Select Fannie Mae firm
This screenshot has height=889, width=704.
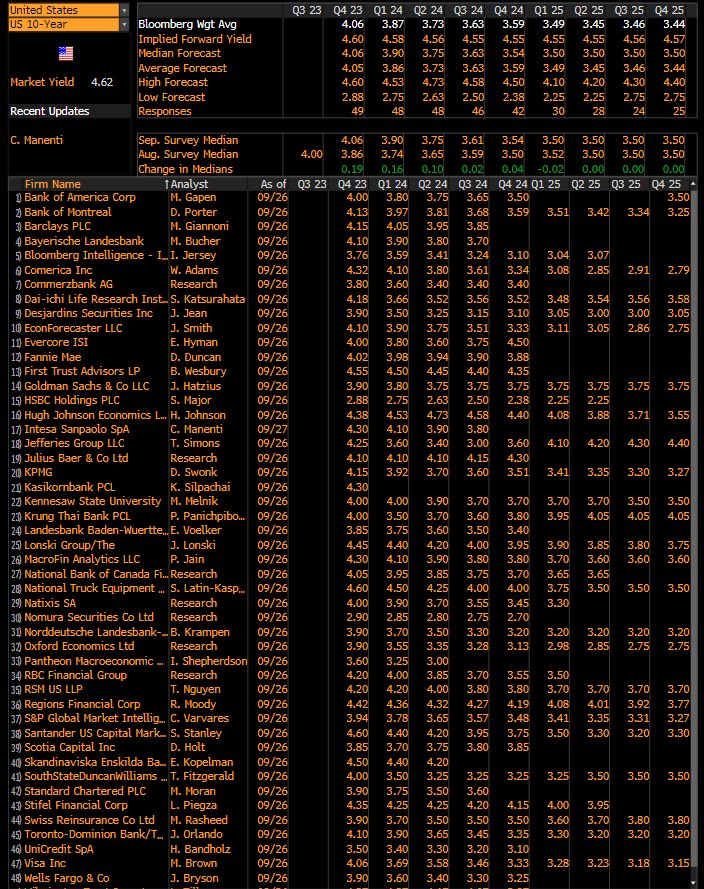click(x=53, y=357)
